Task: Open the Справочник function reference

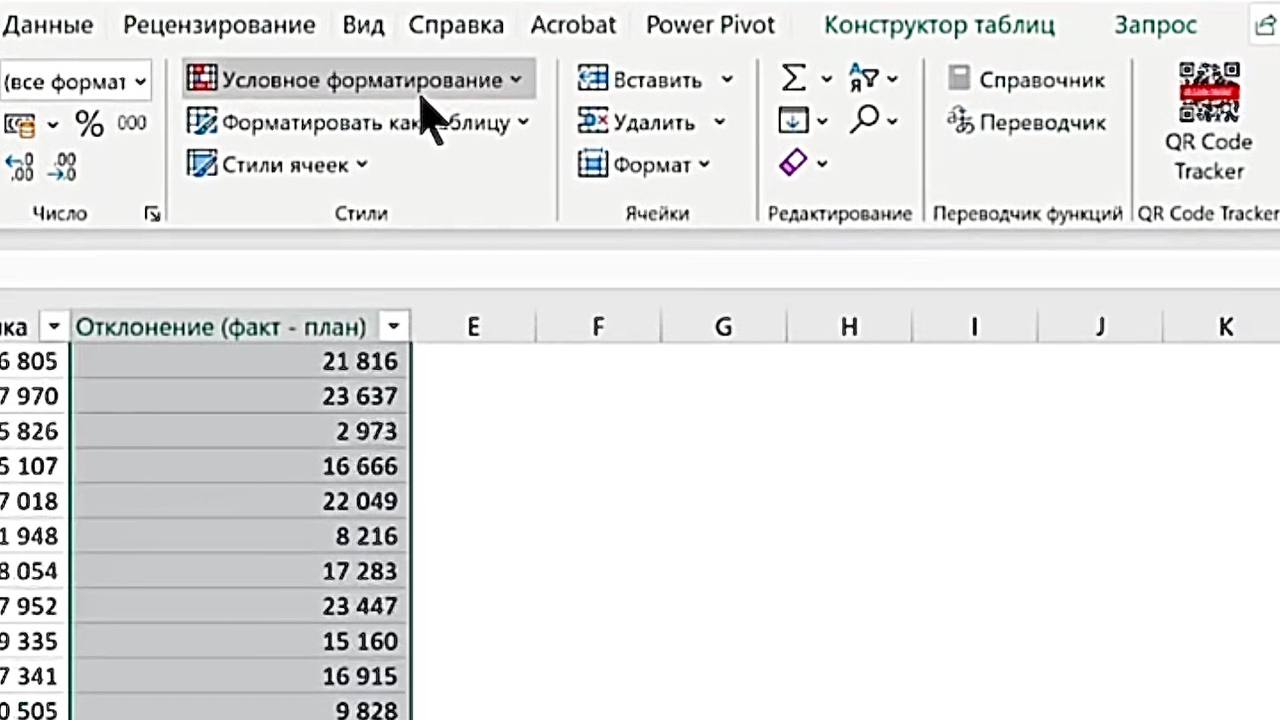Action: pos(1026,80)
